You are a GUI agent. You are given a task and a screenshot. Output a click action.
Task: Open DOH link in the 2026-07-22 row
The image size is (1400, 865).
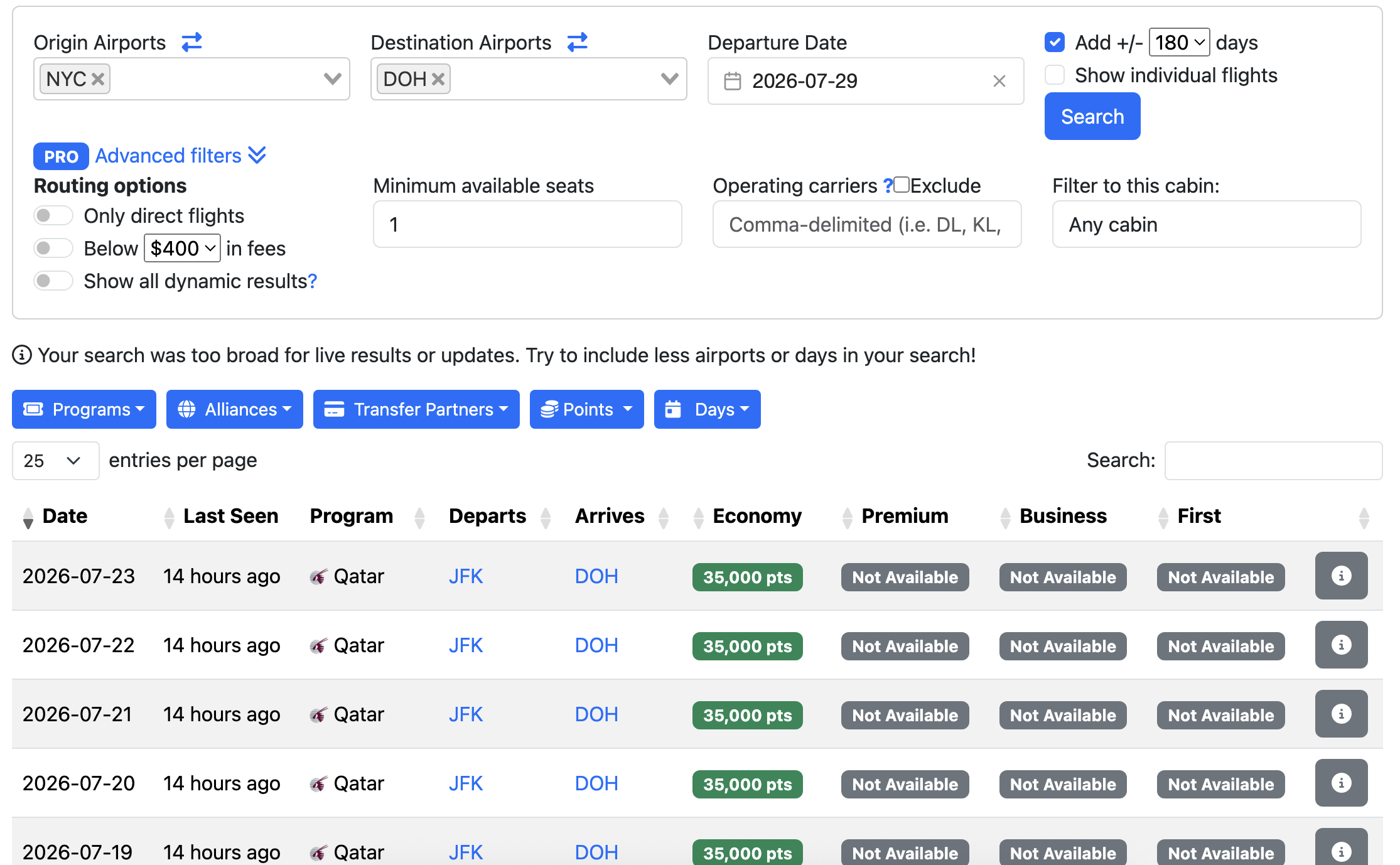click(596, 645)
